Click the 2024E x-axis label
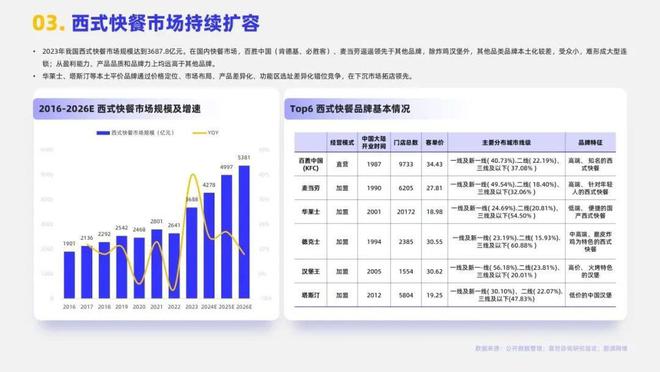The height and width of the screenshot is (372, 660). 209,307
